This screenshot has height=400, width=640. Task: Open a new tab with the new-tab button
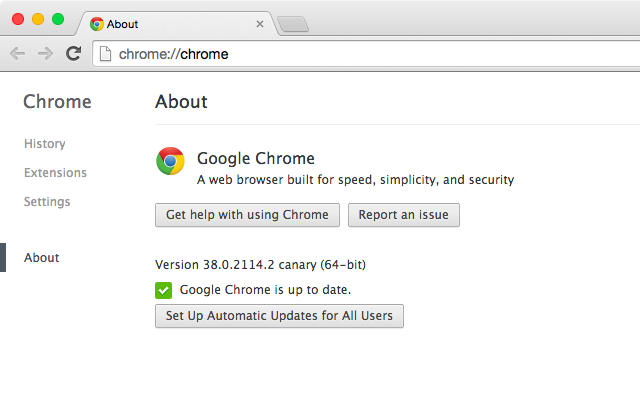pos(293,24)
